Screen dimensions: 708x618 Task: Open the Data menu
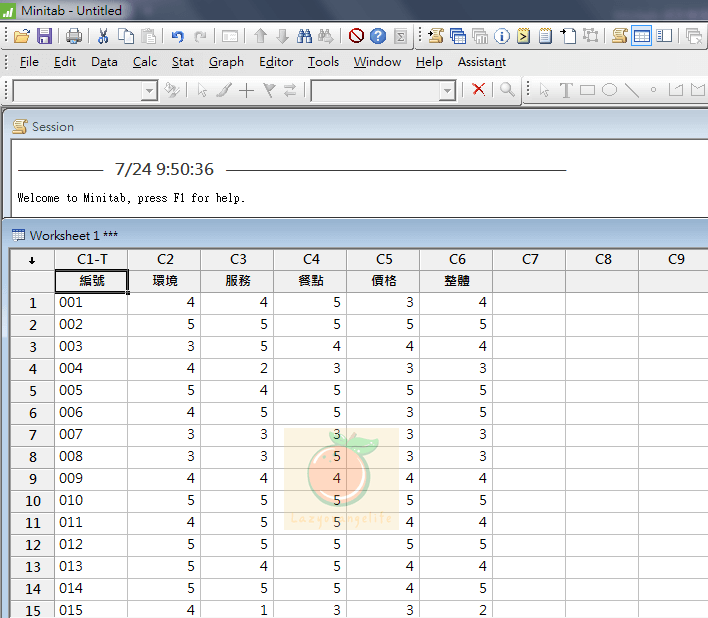[104, 62]
